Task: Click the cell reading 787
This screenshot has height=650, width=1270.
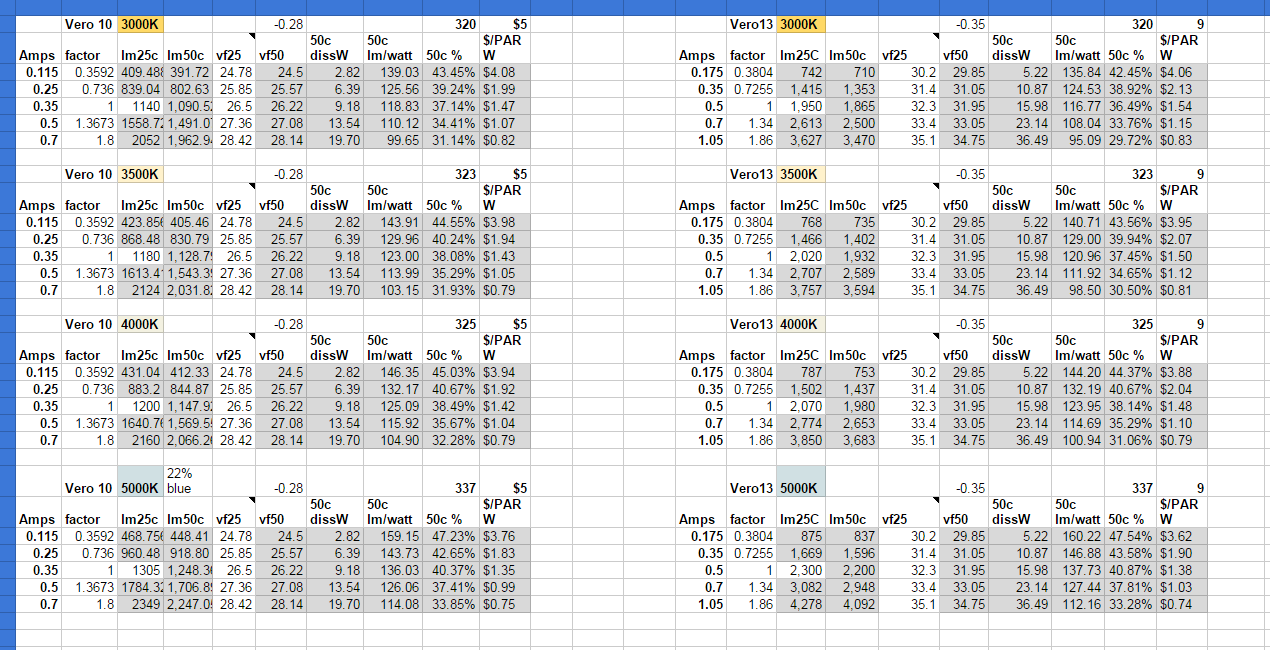Action: coord(802,372)
